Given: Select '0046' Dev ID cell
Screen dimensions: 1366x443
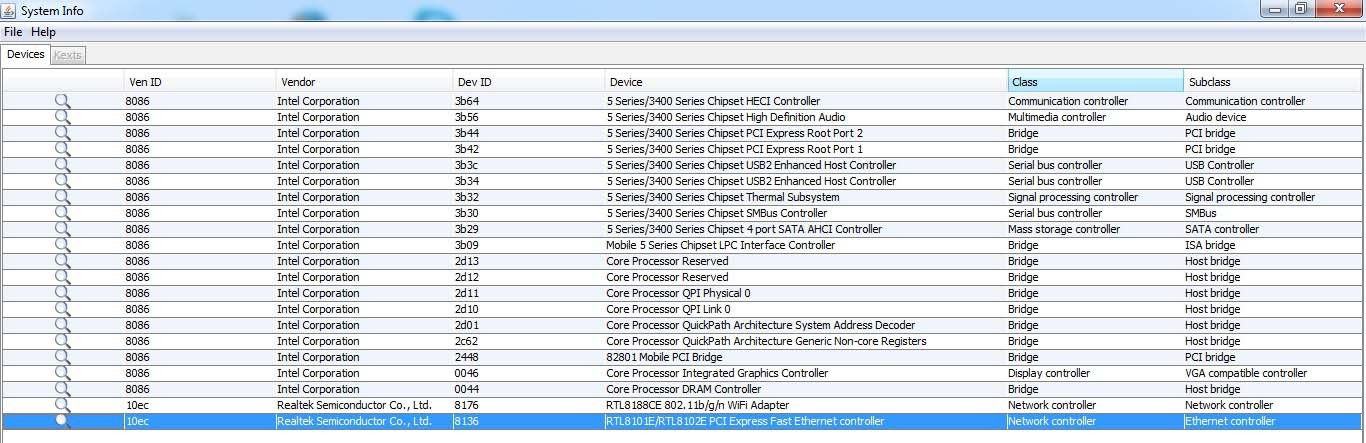Looking at the screenshot, I should [x=528, y=373].
